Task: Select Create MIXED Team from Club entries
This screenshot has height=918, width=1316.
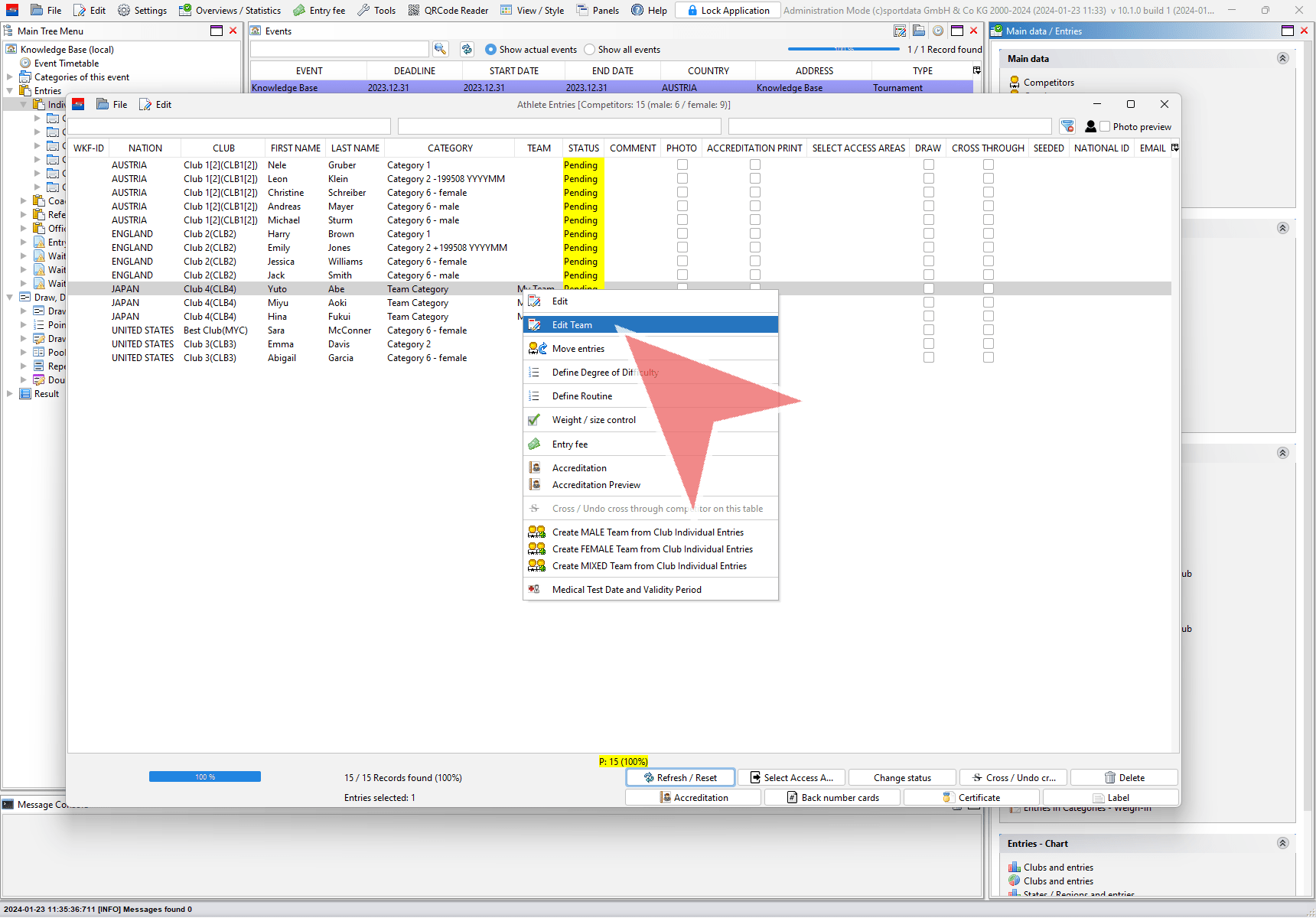Action: click(649, 566)
